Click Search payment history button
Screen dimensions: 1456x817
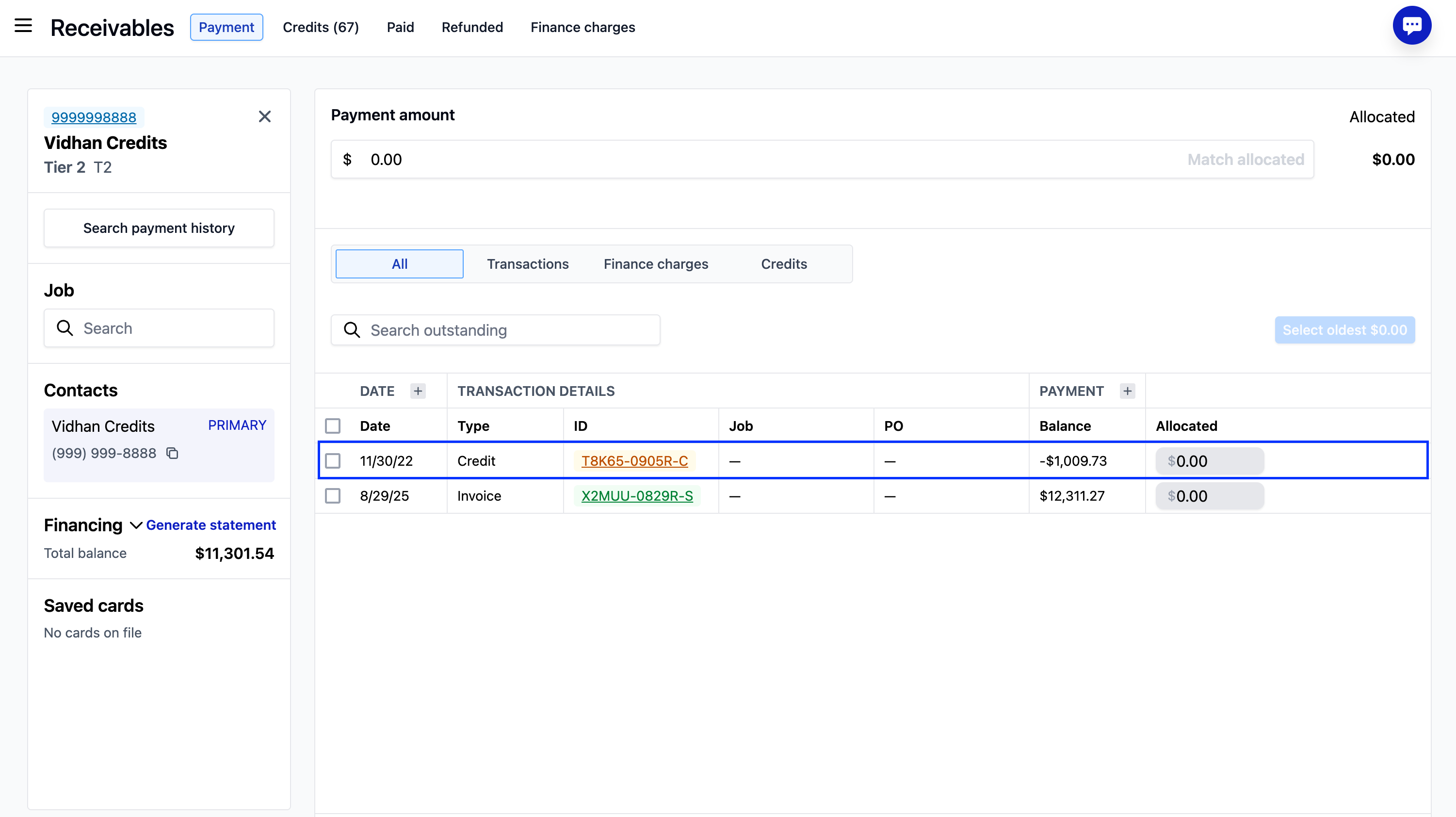159,228
